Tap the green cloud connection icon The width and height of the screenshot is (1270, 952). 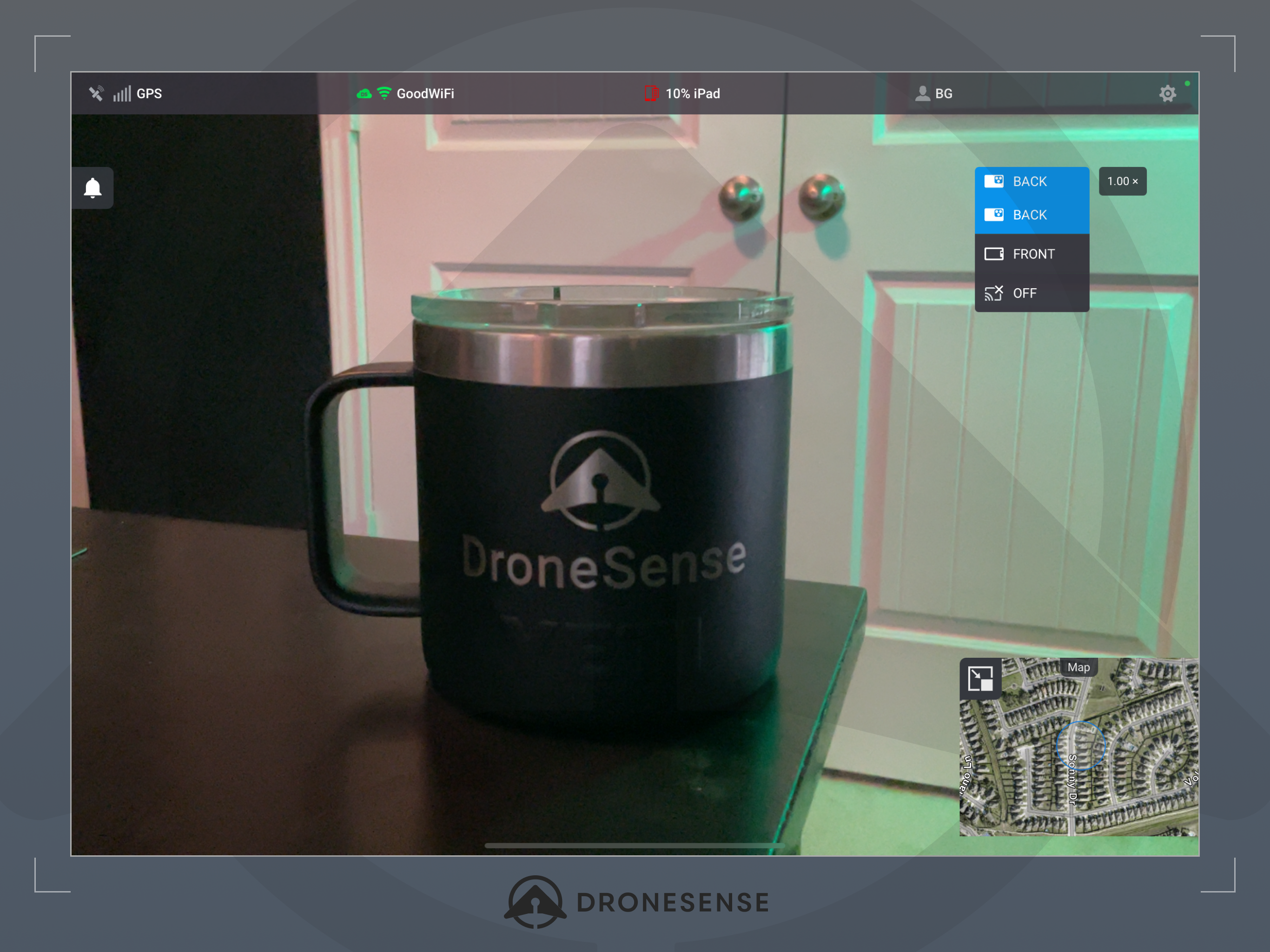(x=364, y=93)
